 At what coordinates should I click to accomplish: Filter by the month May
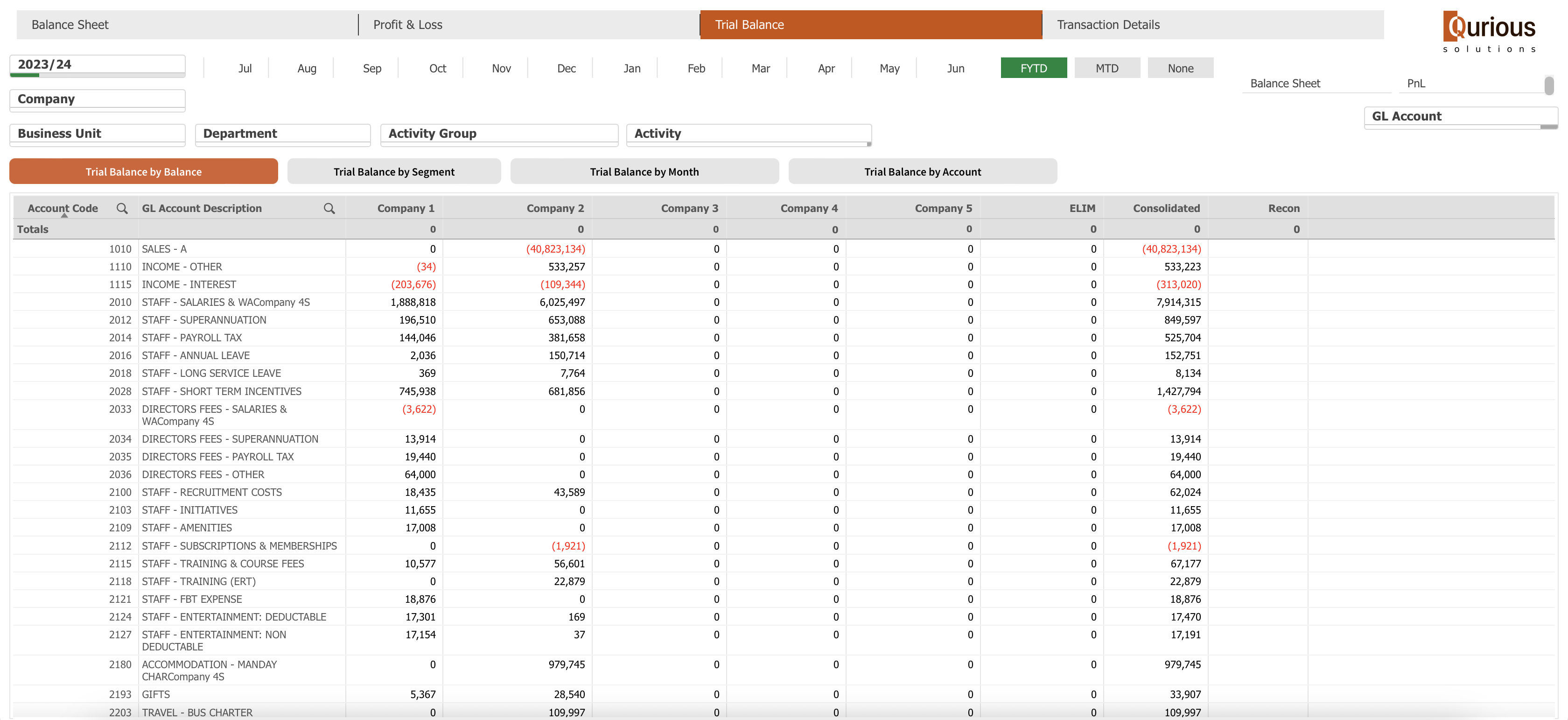(x=889, y=68)
